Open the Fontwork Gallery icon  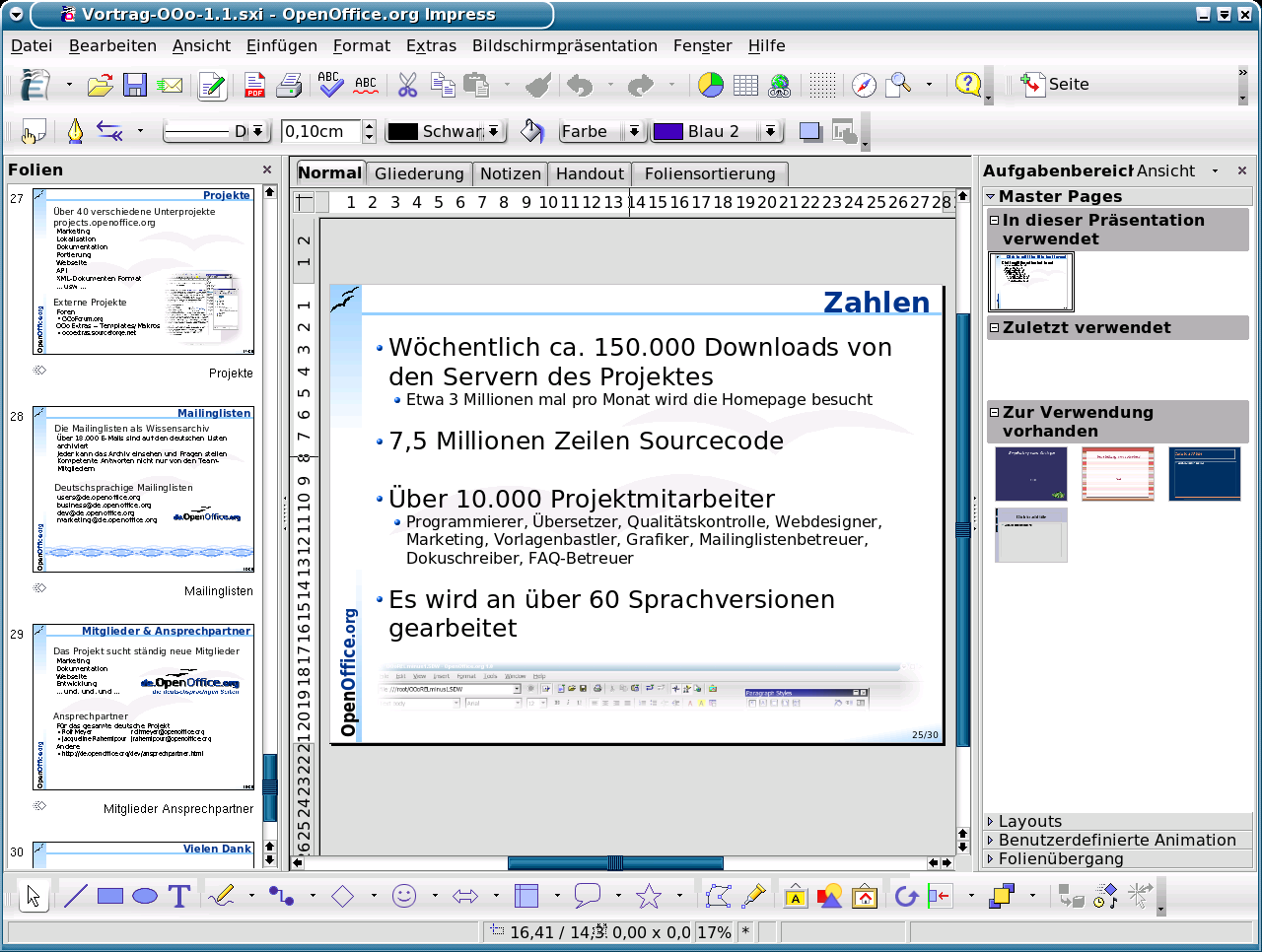796,896
